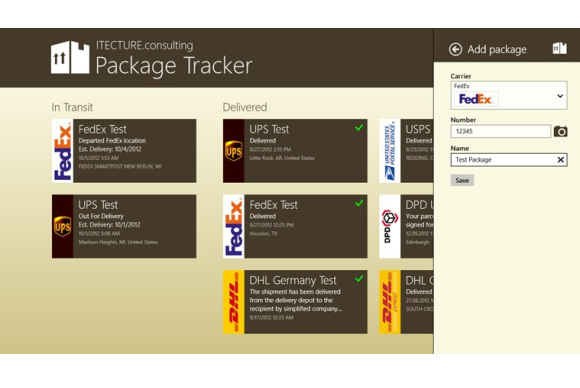Focus the tracking Number input field
Viewport: 580px width, 388px height.
coord(500,131)
